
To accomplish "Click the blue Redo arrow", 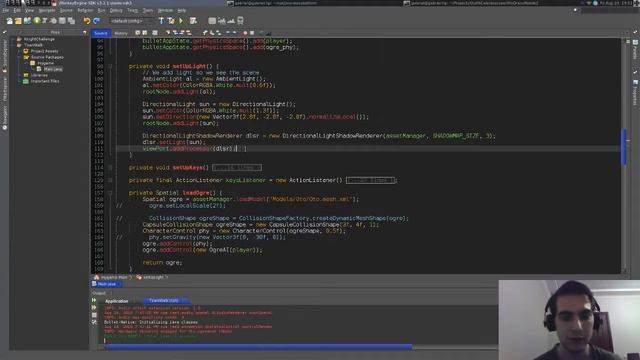I will pyautogui.click(x=96, y=21).
